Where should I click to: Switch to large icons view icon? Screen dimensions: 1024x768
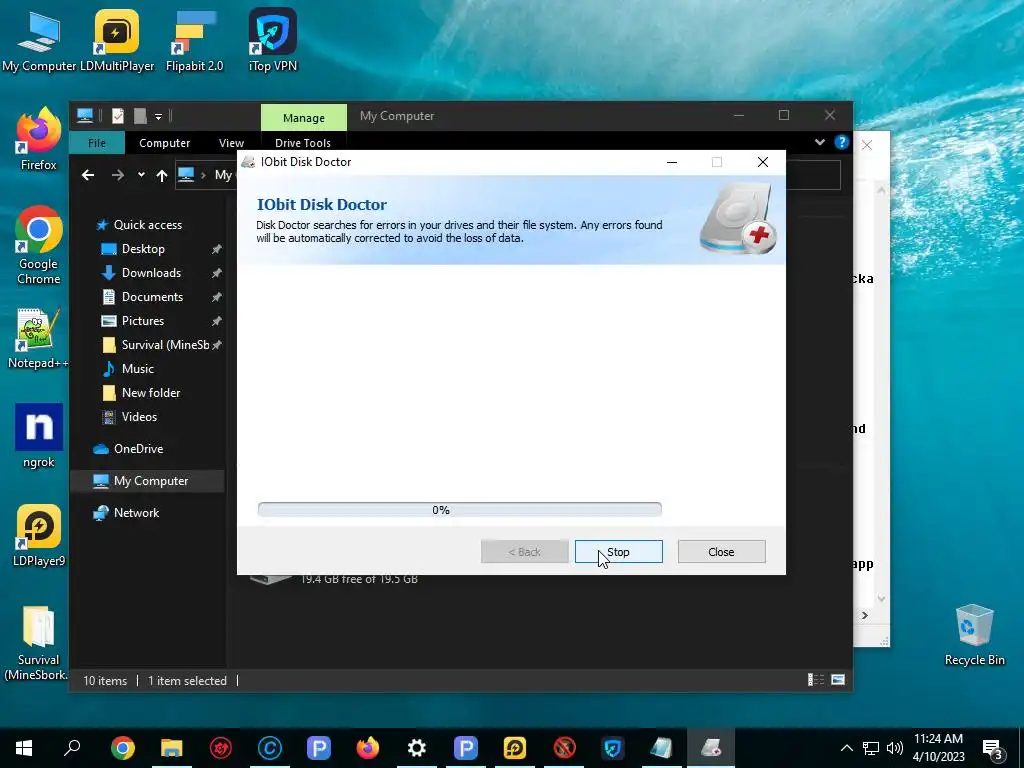coord(838,680)
